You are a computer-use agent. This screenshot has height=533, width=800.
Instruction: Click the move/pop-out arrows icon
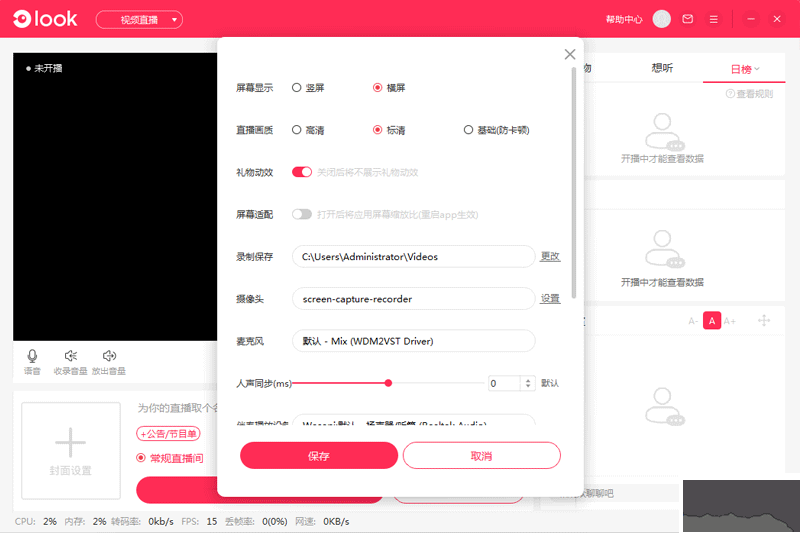764,320
